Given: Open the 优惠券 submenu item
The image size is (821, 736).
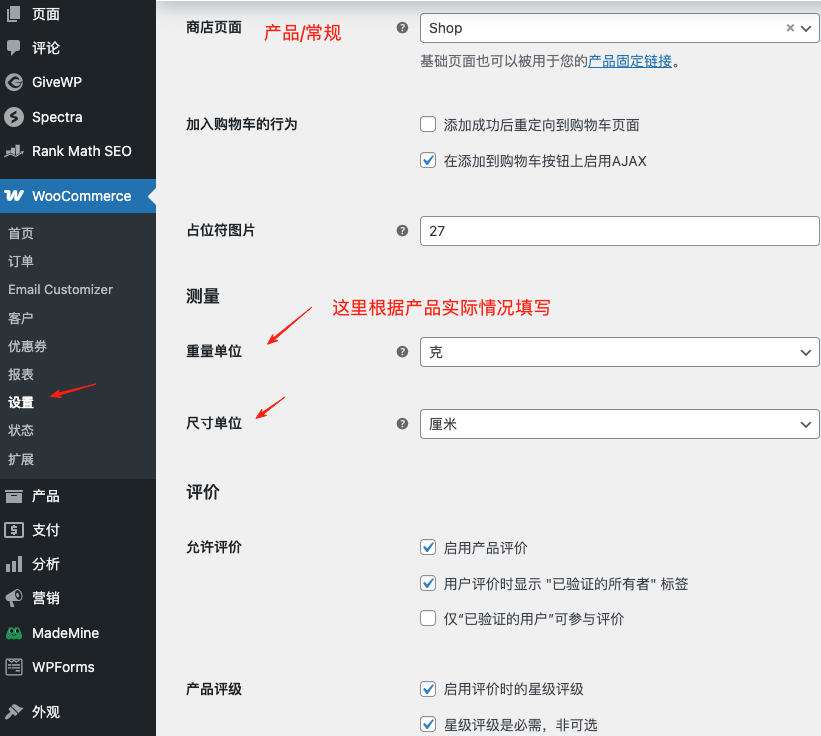Looking at the screenshot, I should click(27, 346).
